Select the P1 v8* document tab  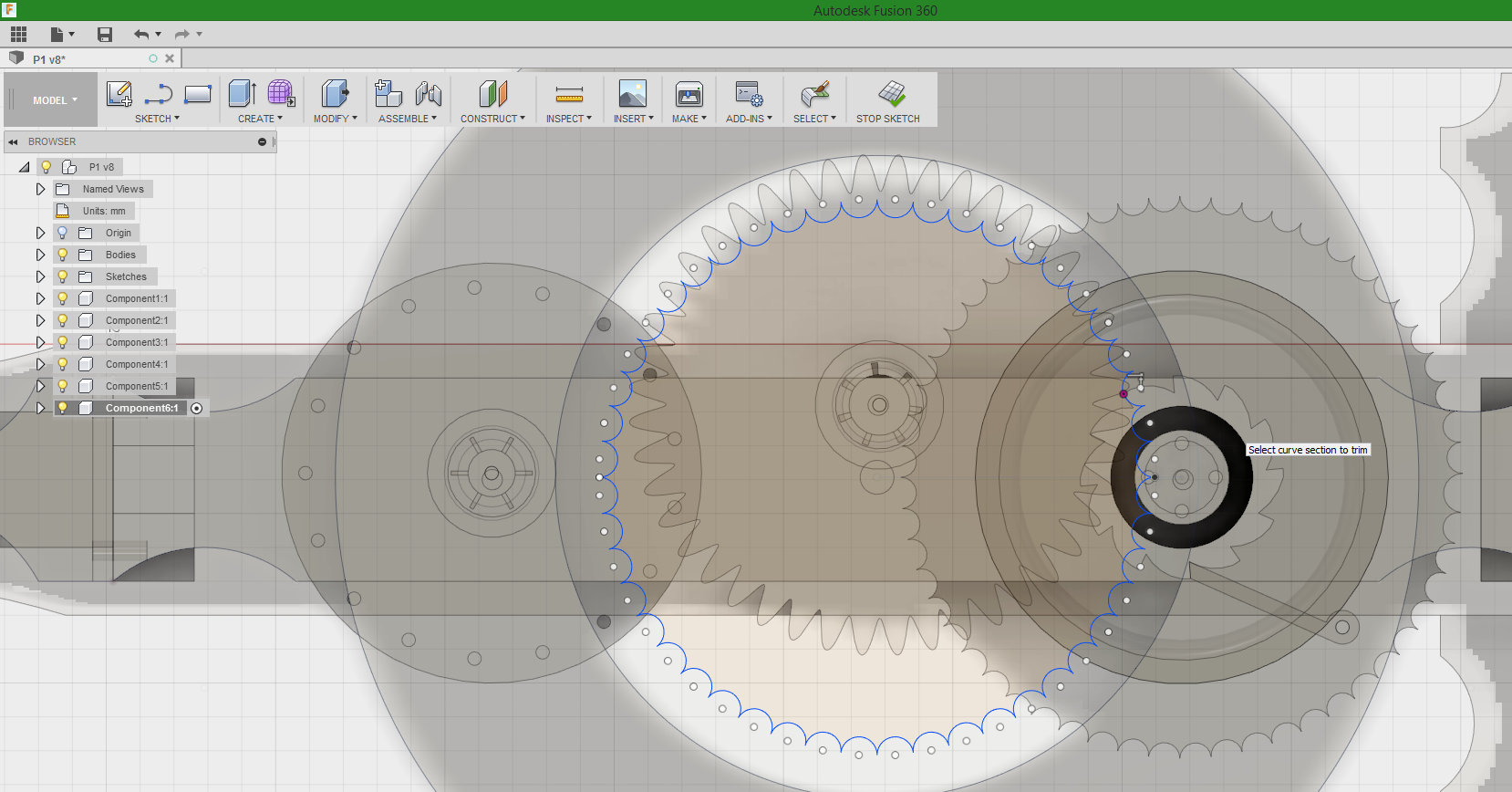pos(91,58)
